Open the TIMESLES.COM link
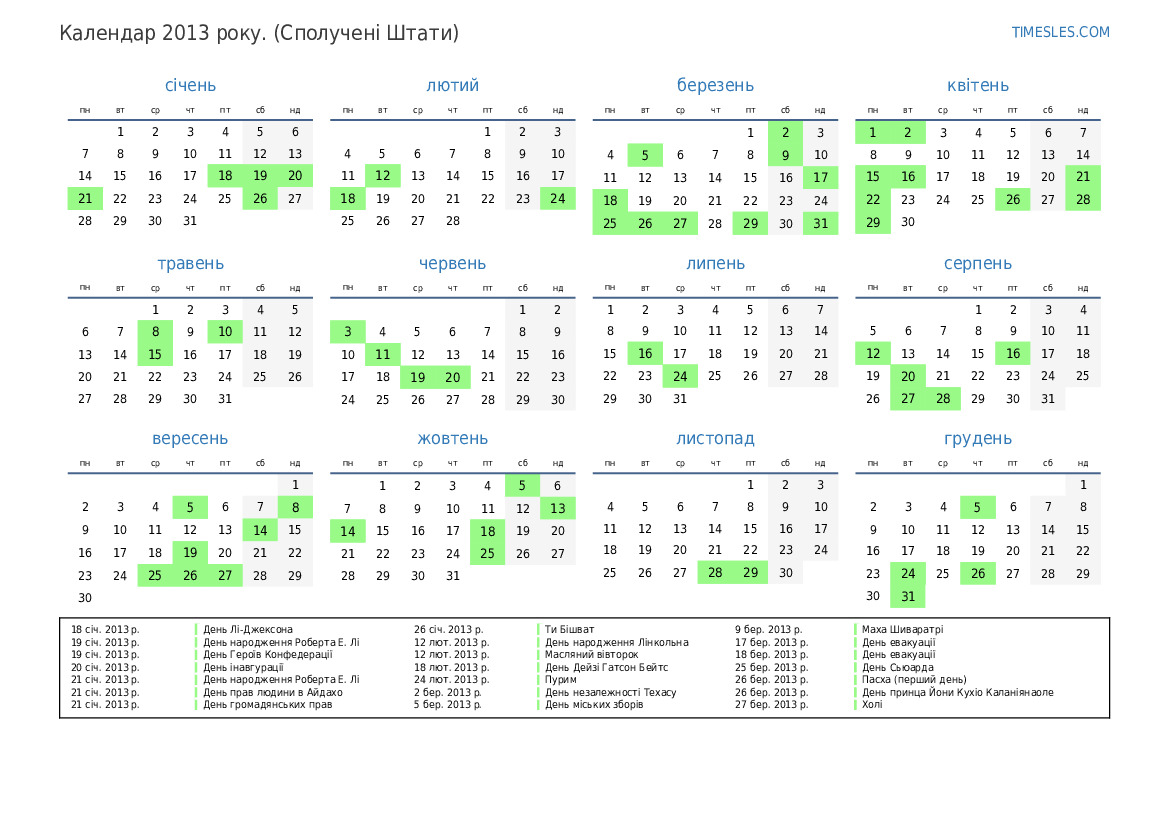Screen dimensions: 1169x827 click(x=1060, y=32)
